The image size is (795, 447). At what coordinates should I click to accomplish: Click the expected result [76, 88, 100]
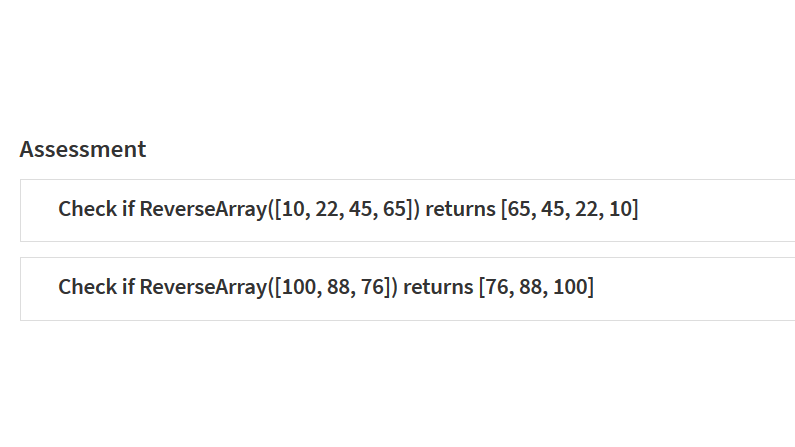536,287
